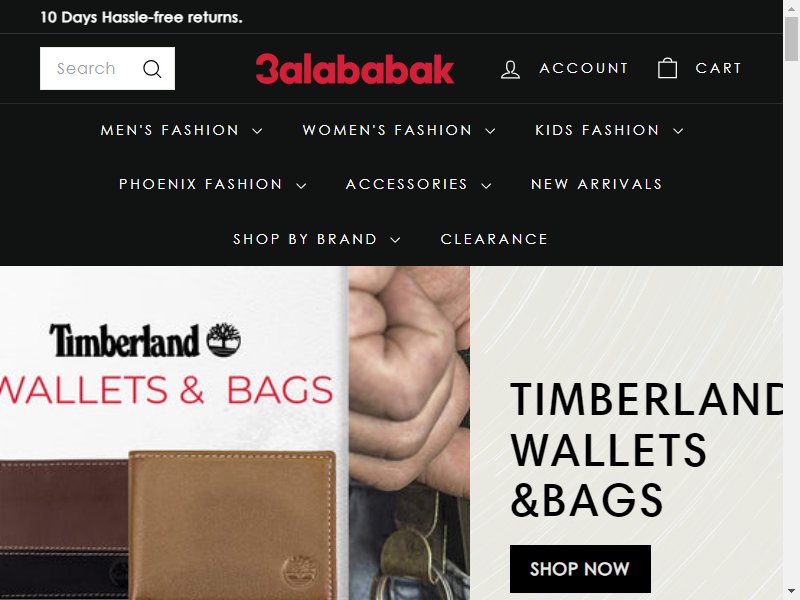The image size is (800, 600).
Task: Expand the Men's Fashion chevron
Action: coord(258,131)
